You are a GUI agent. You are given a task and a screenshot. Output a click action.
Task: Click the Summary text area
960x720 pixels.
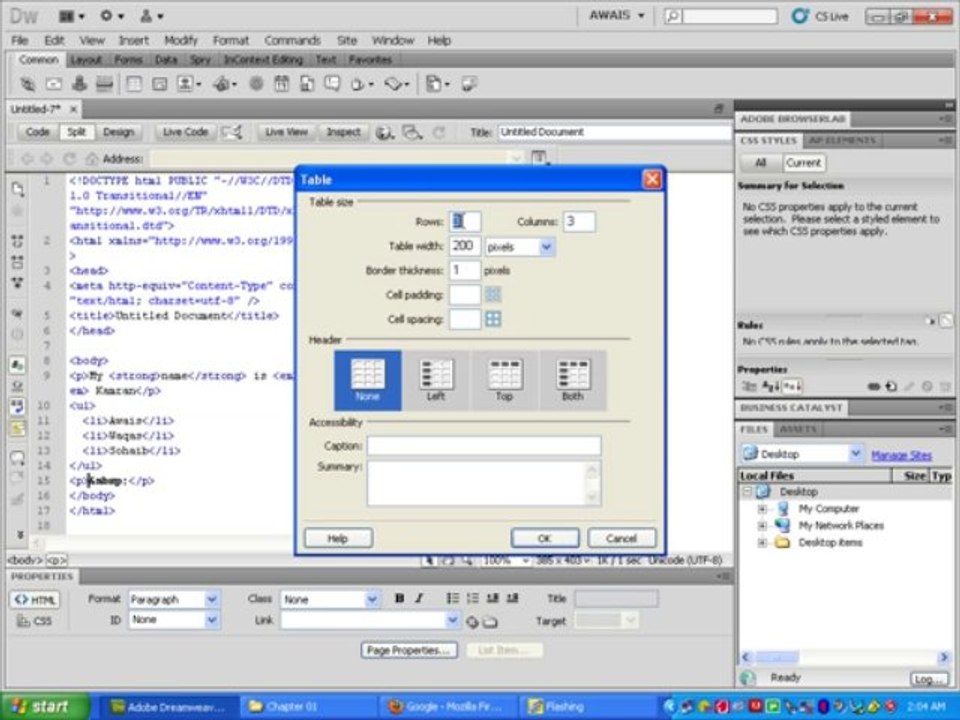[484, 484]
